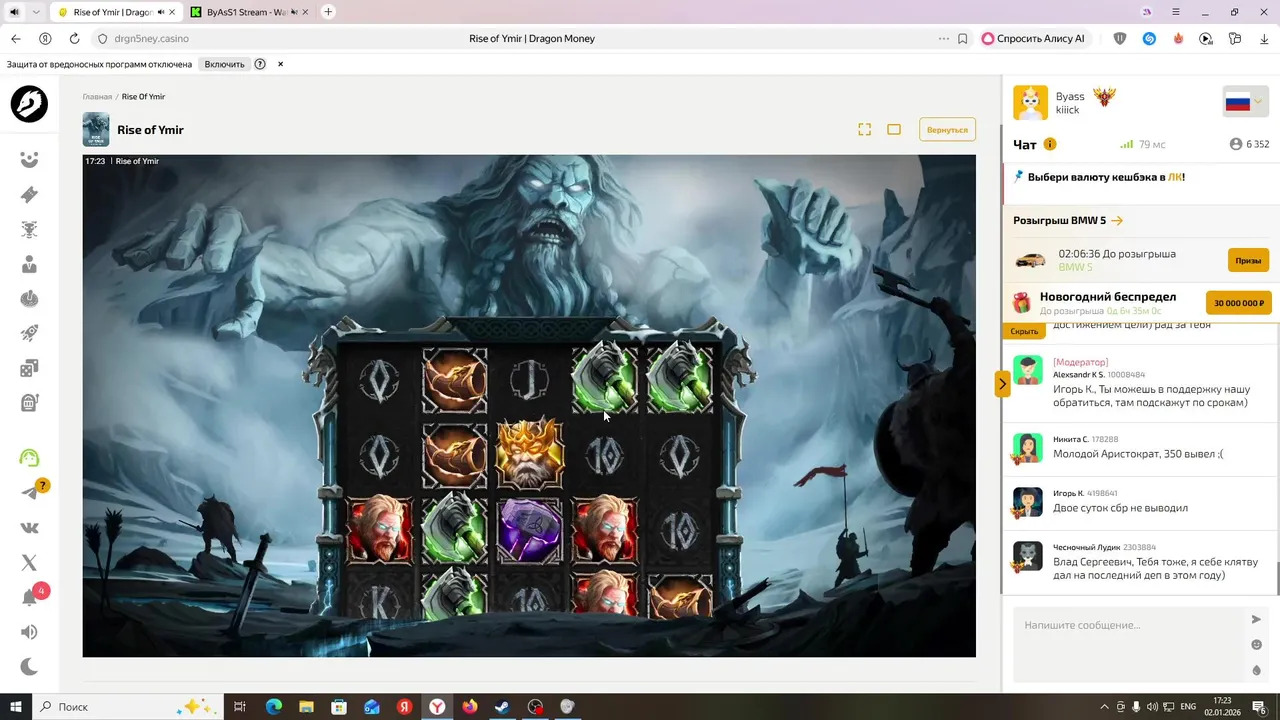
Task: Click the Dragon Money logo in sidebar
Action: [29, 104]
